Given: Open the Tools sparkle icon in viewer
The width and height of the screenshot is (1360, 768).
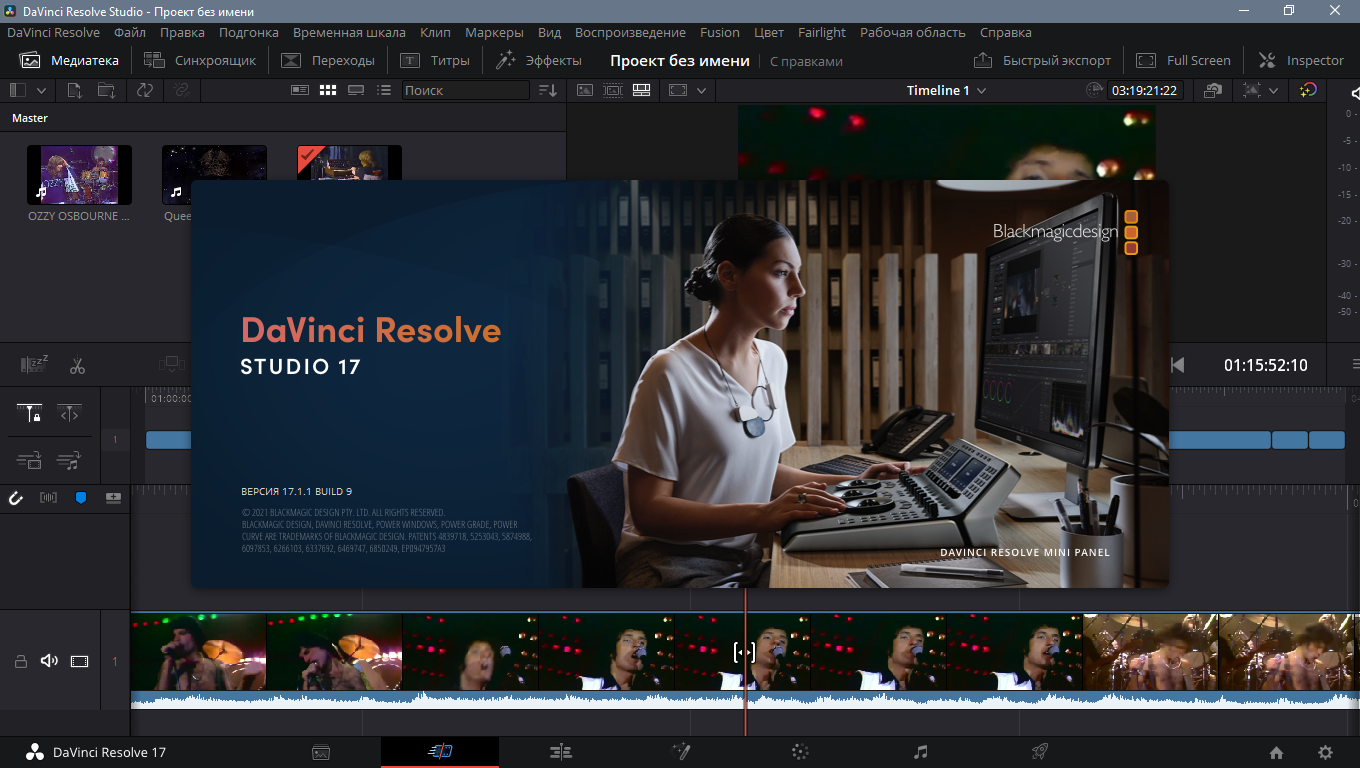Looking at the screenshot, I should click(1308, 90).
